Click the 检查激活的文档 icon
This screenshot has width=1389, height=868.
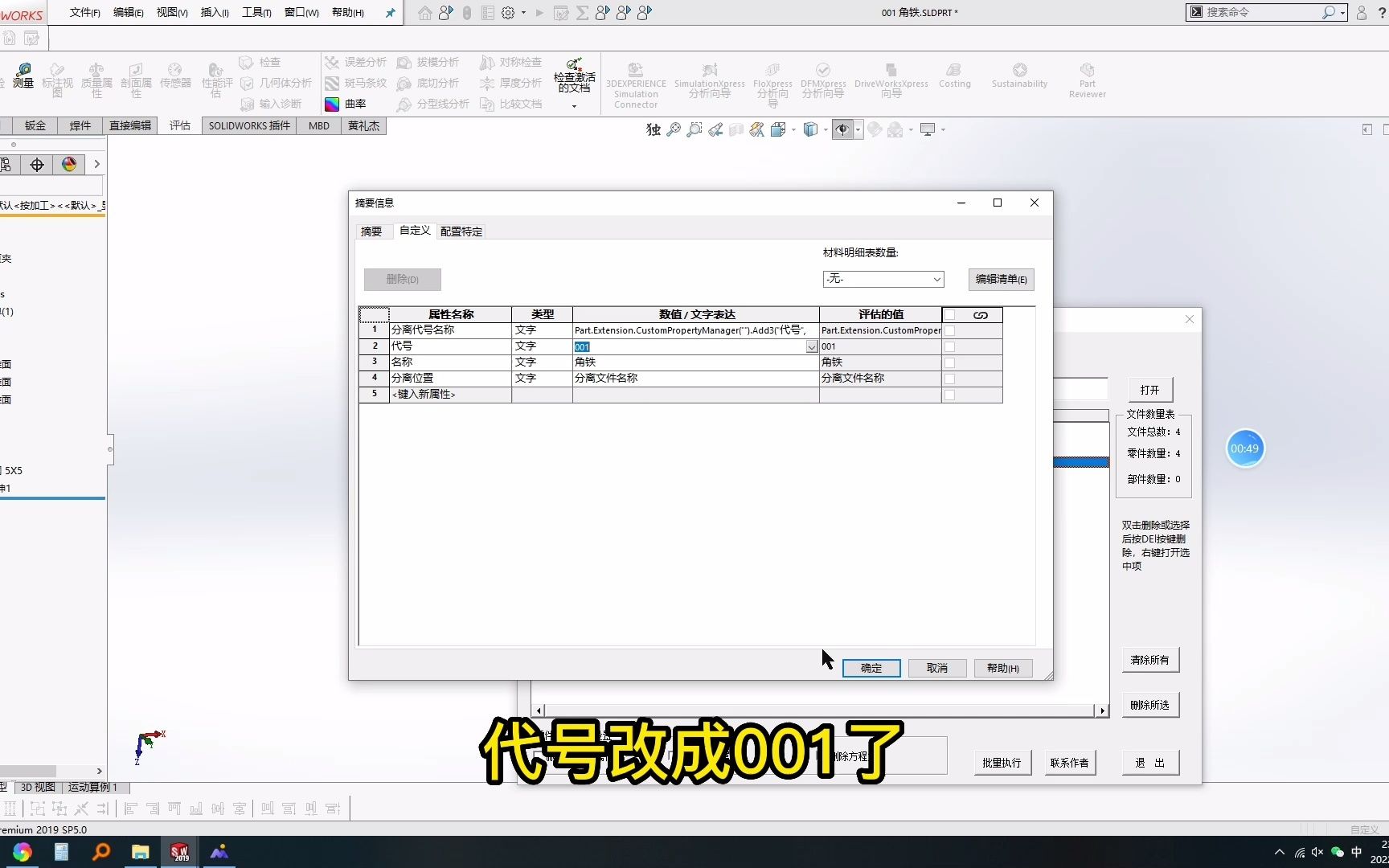pyautogui.click(x=573, y=75)
